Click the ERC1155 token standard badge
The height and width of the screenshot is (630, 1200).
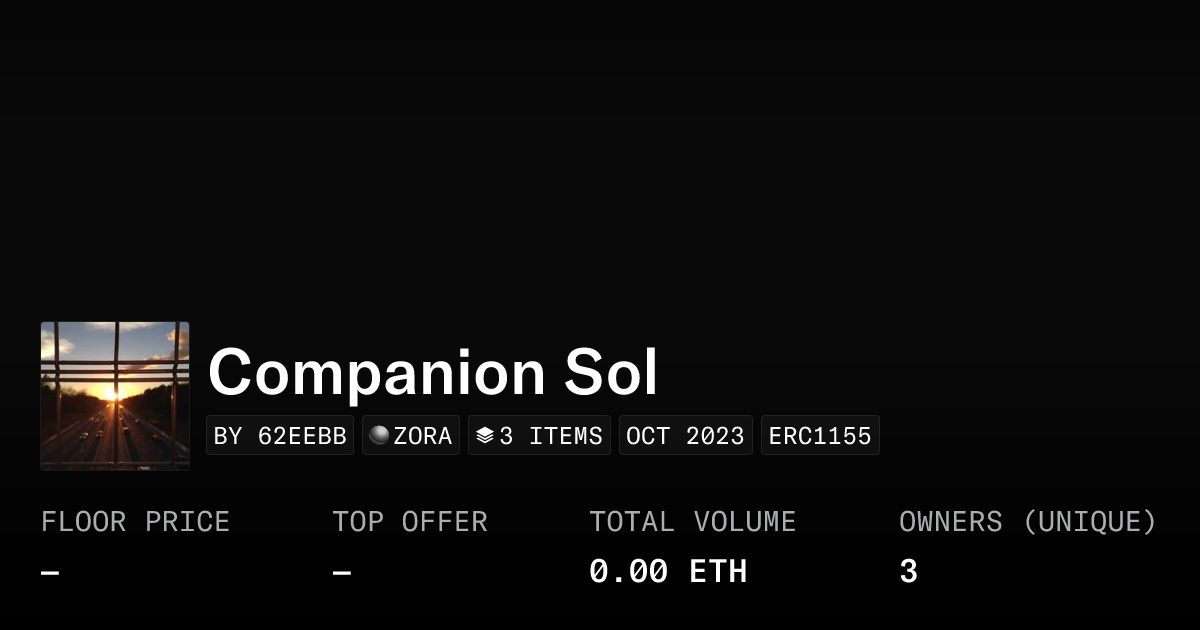820,436
